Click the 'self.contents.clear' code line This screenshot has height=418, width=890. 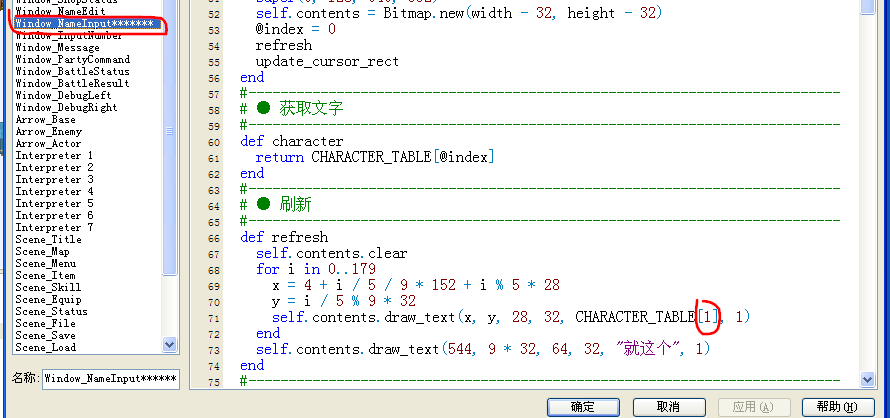331,253
